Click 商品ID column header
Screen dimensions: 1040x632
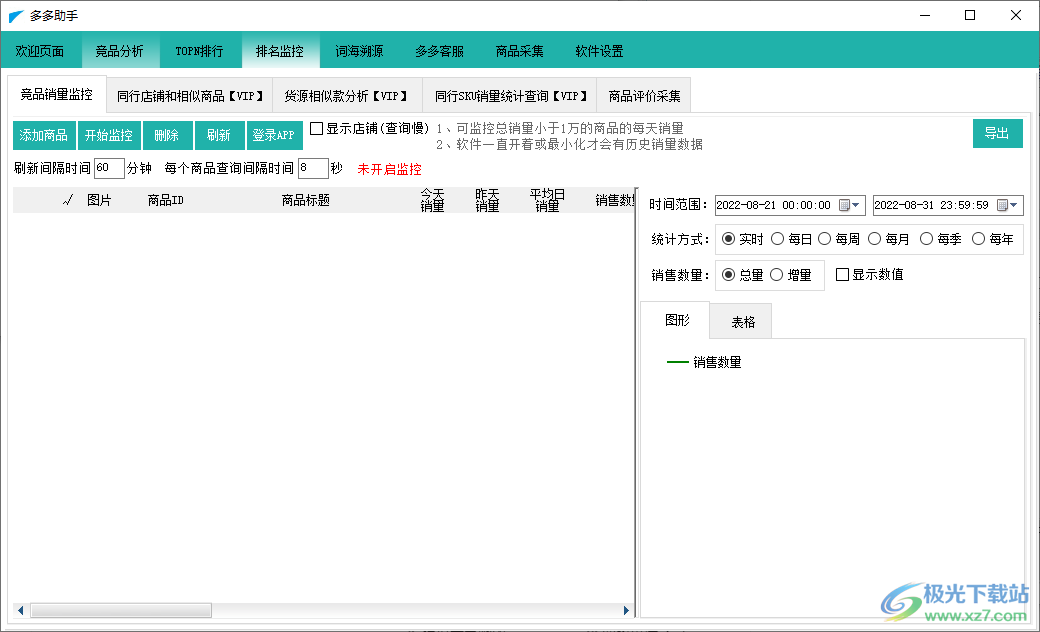coord(165,200)
